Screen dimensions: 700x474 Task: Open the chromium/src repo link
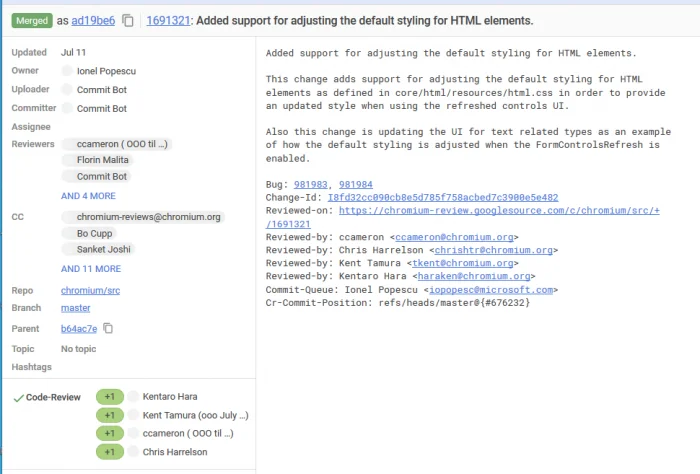click(x=90, y=290)
